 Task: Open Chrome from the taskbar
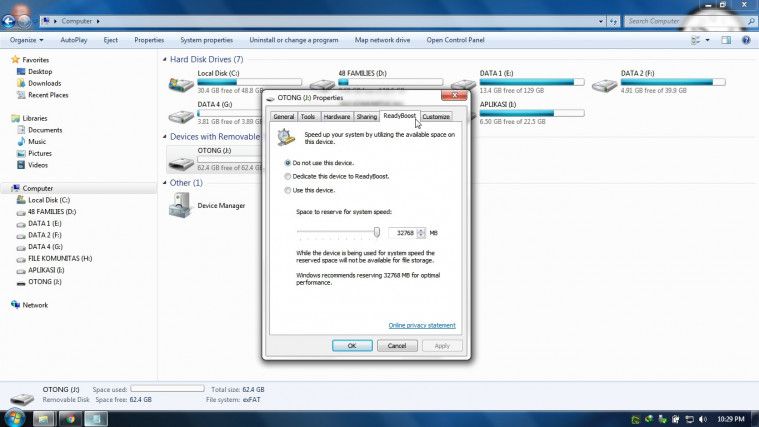pyautogui.click(x=70, y=419)
